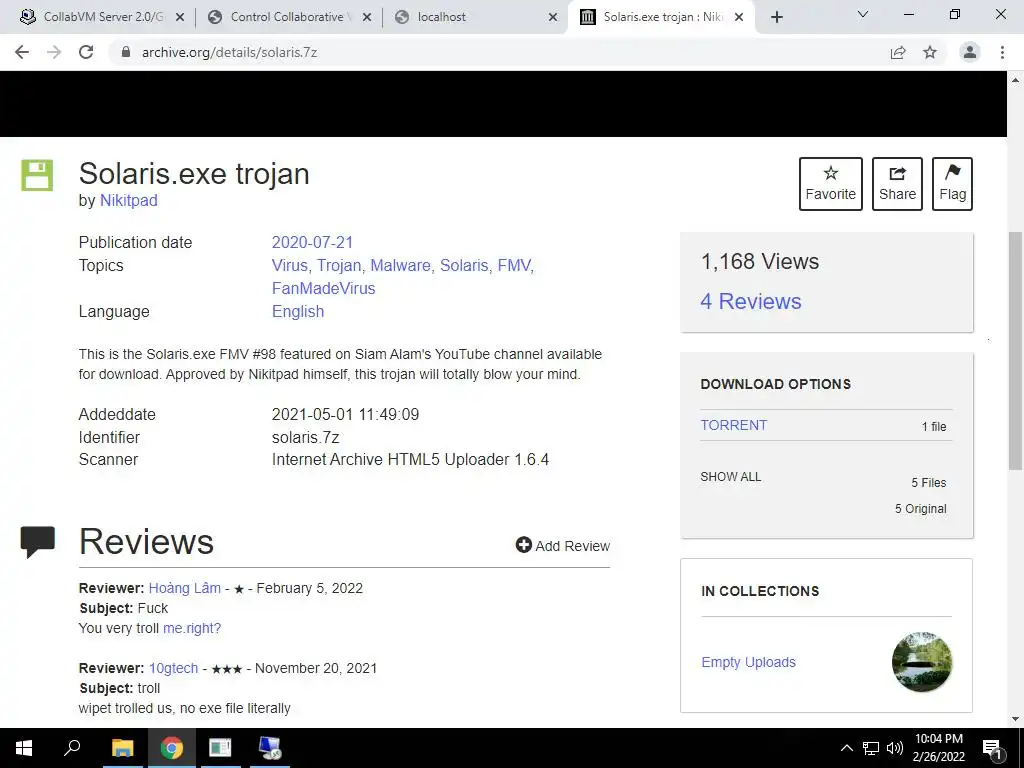
Task: Open a new tab with the plus button
Action: click(x=776, y=17)
